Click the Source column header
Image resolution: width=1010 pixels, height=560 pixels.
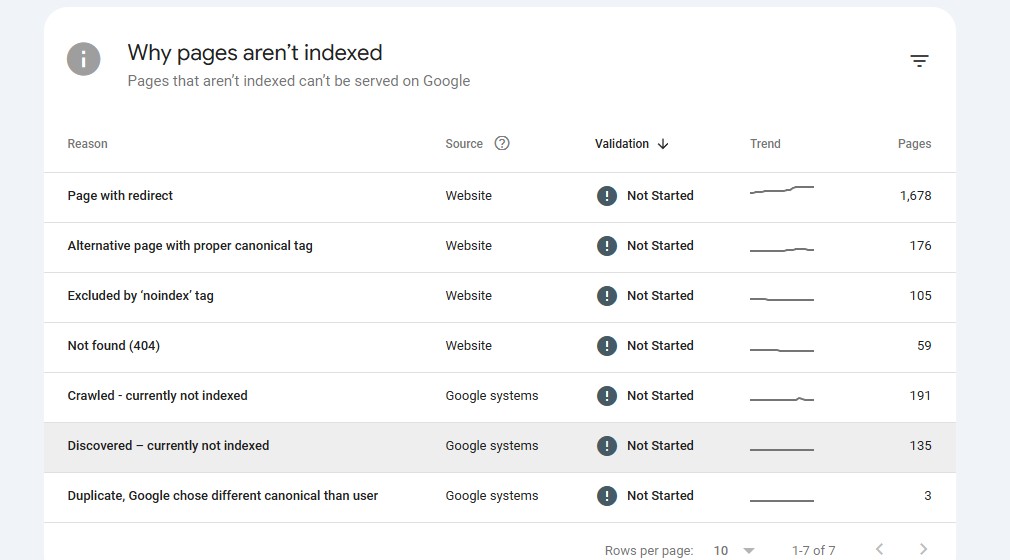464,144
